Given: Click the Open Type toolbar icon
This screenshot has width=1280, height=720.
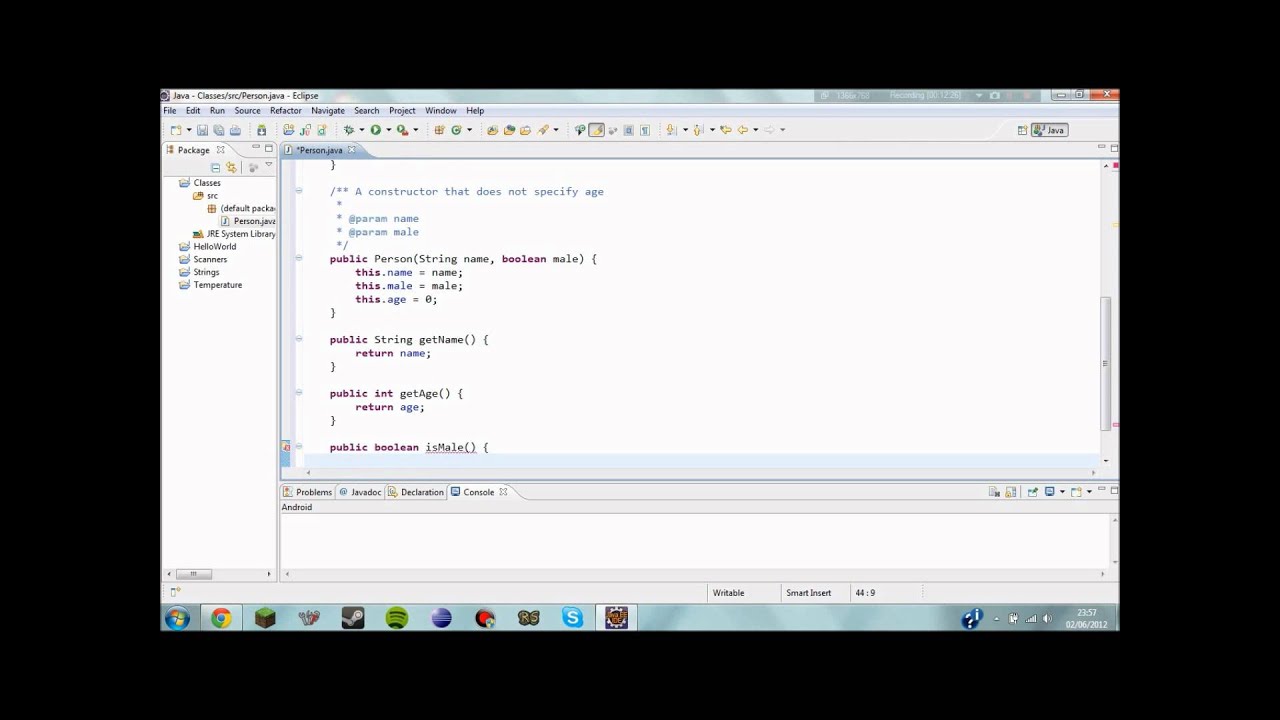Looking at the screenshot, I should pos(492,130).
